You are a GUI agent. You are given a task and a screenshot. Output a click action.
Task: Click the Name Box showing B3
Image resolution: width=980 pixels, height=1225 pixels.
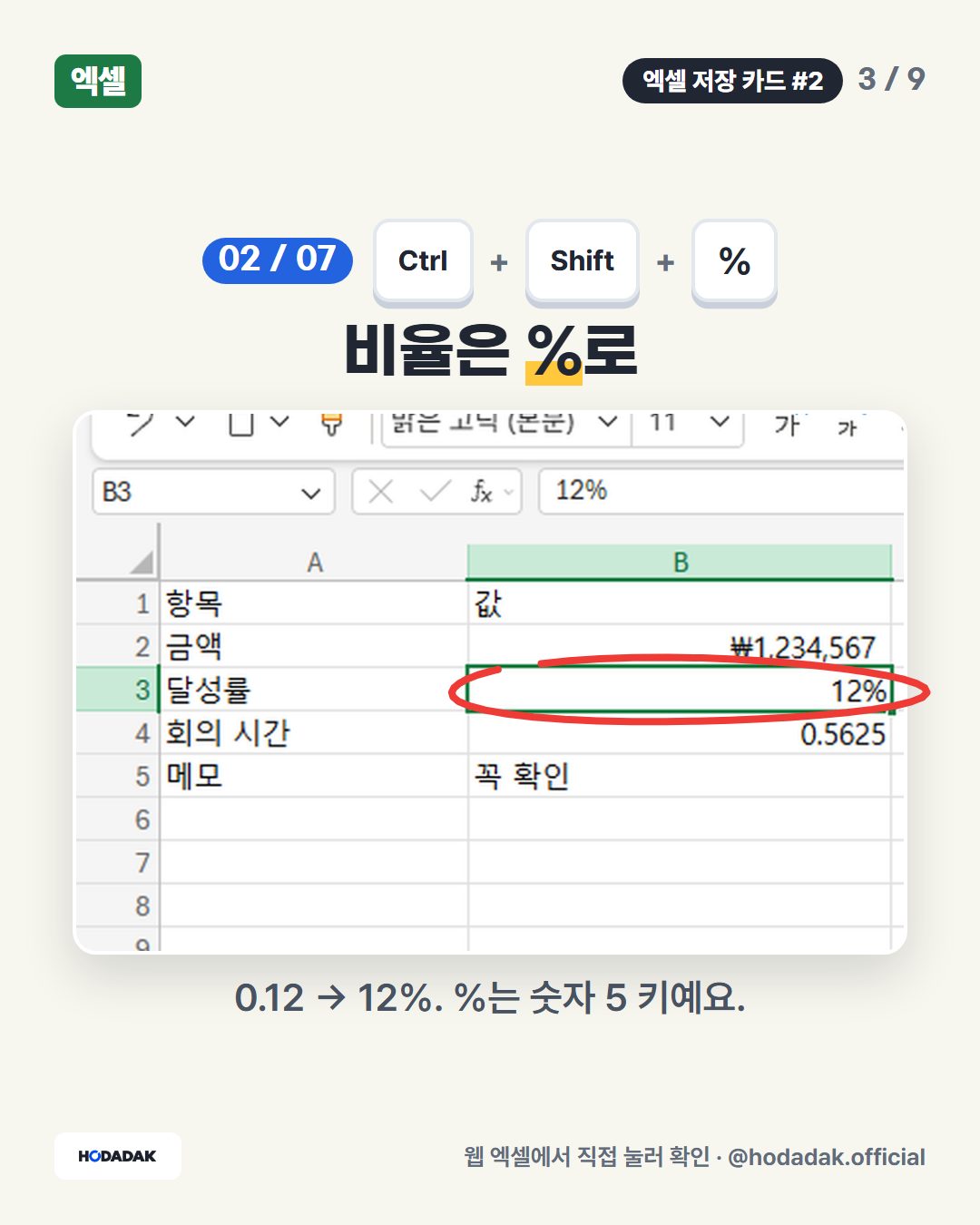pos(214,492)
